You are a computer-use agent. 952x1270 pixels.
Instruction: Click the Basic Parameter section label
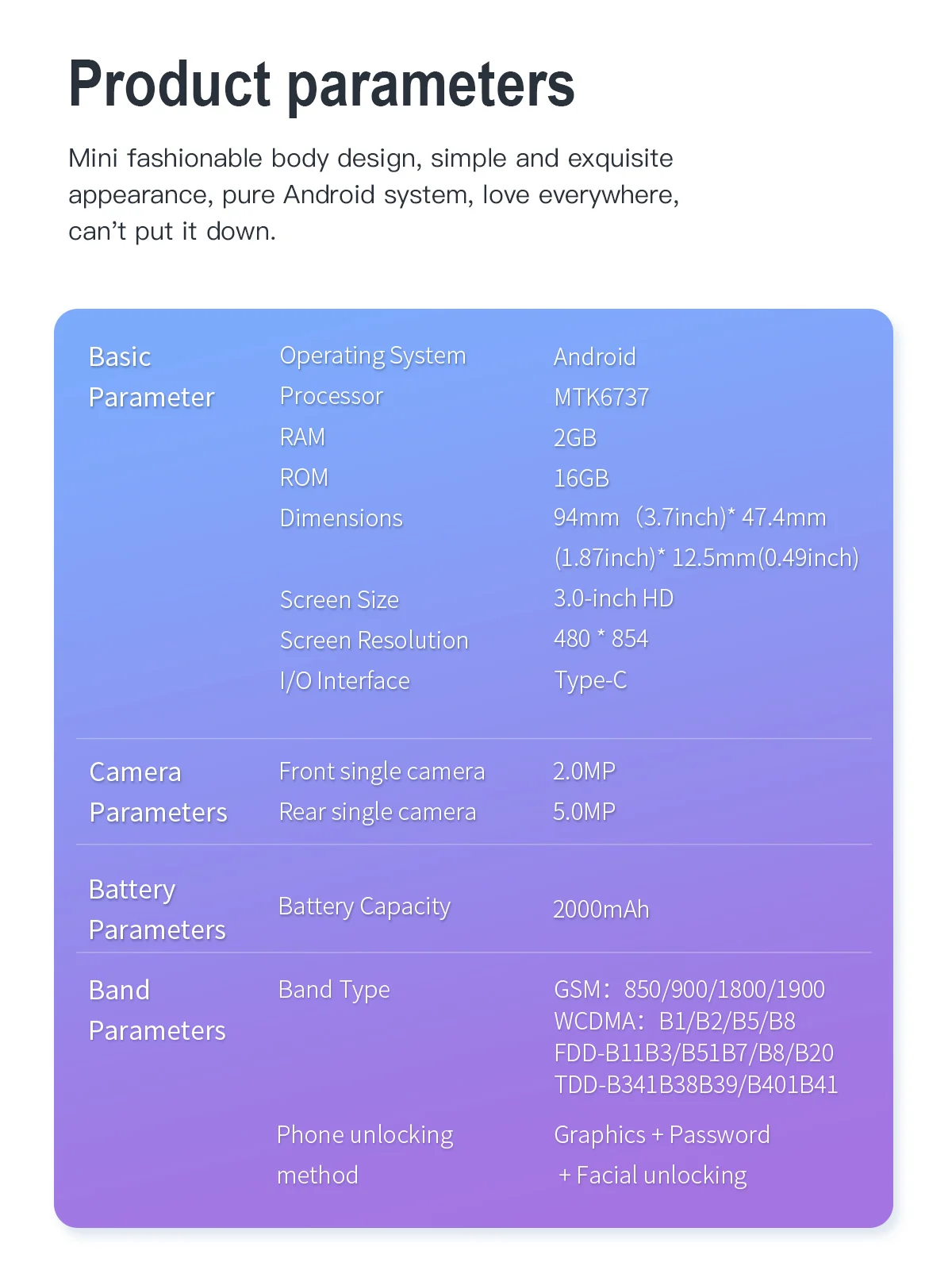[151, 377]
